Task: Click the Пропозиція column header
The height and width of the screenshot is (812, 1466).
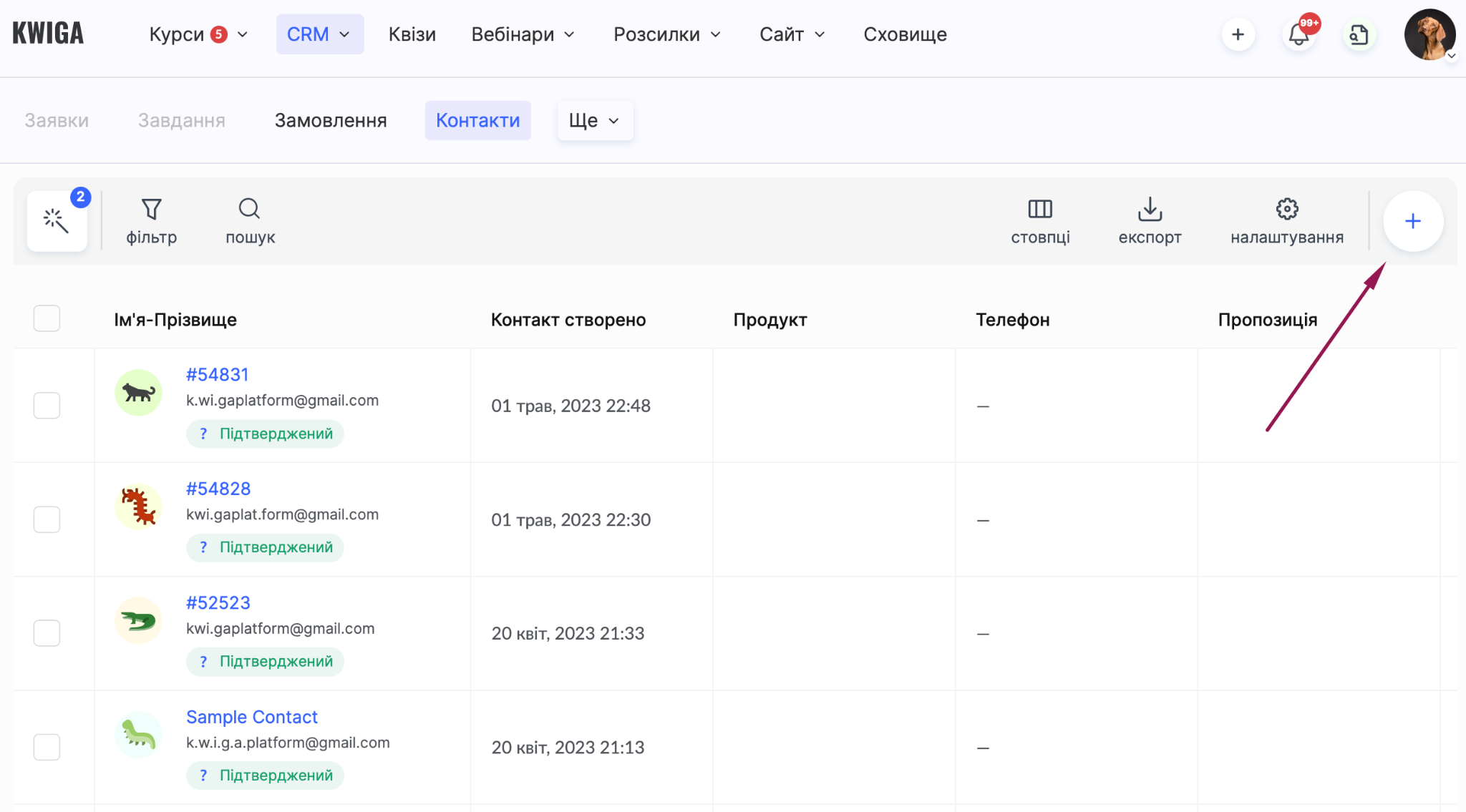Action: click(x=1268, y=320)
